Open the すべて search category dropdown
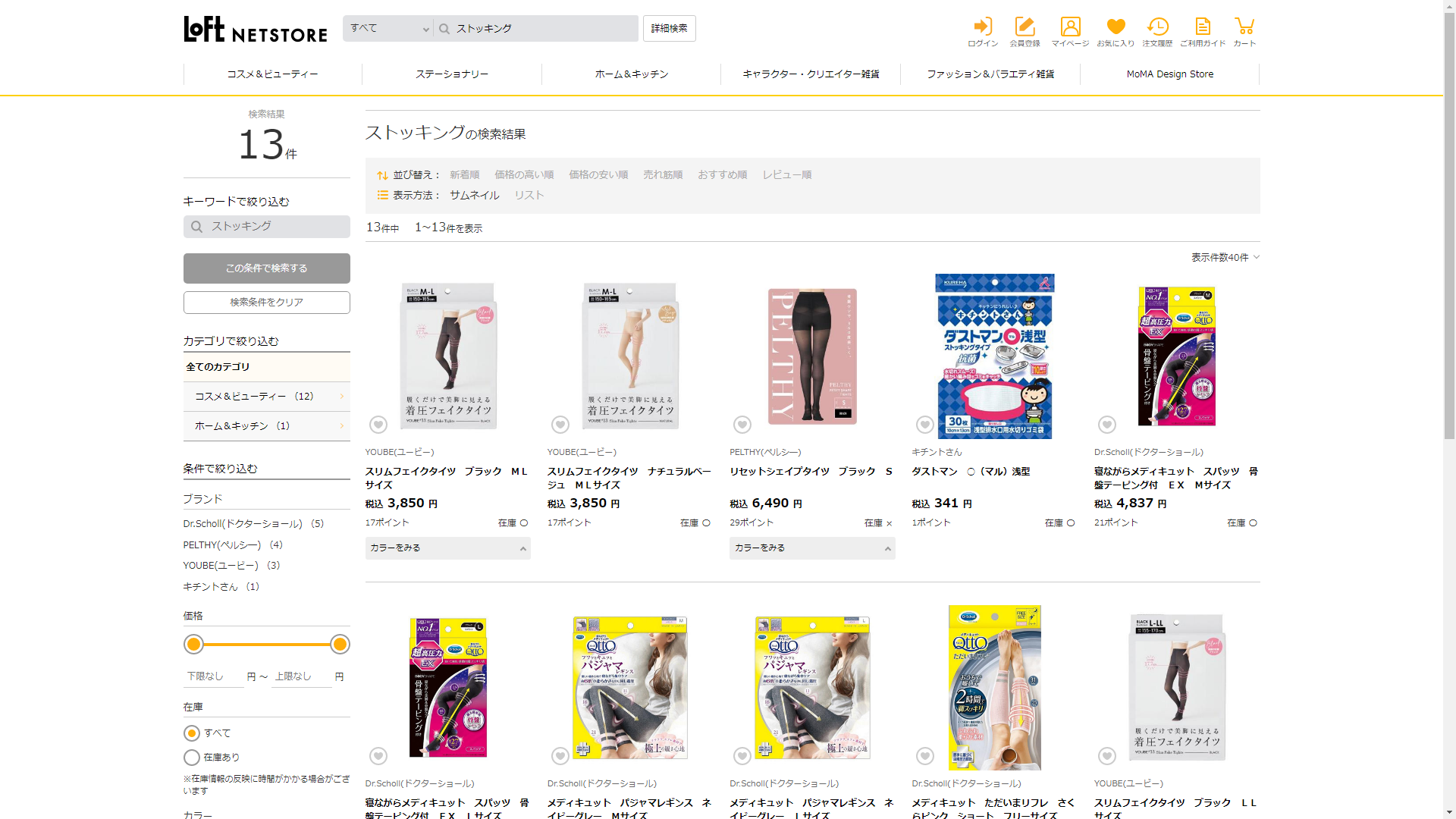Viewport: 1456px width, 819px height. [x=388, y=29]
